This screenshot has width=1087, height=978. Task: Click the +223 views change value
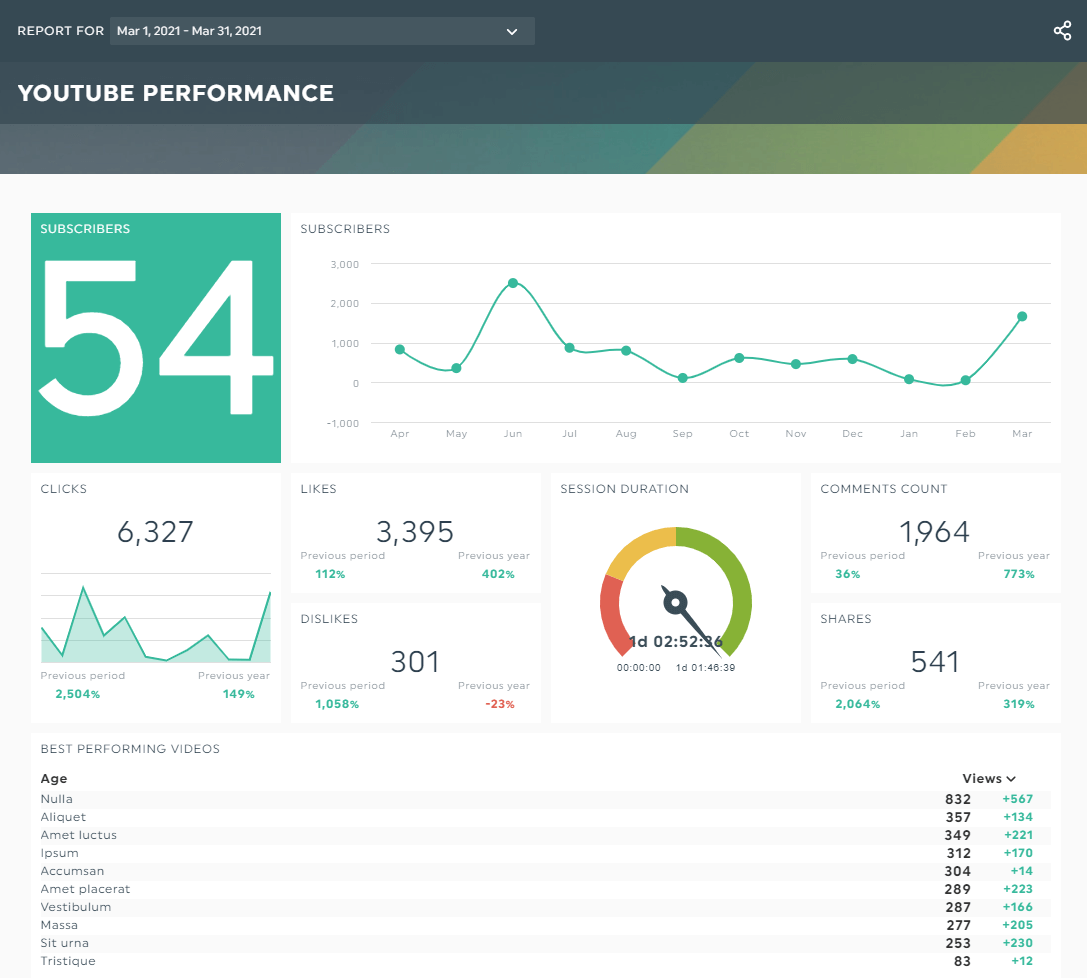click(1018, 889)
